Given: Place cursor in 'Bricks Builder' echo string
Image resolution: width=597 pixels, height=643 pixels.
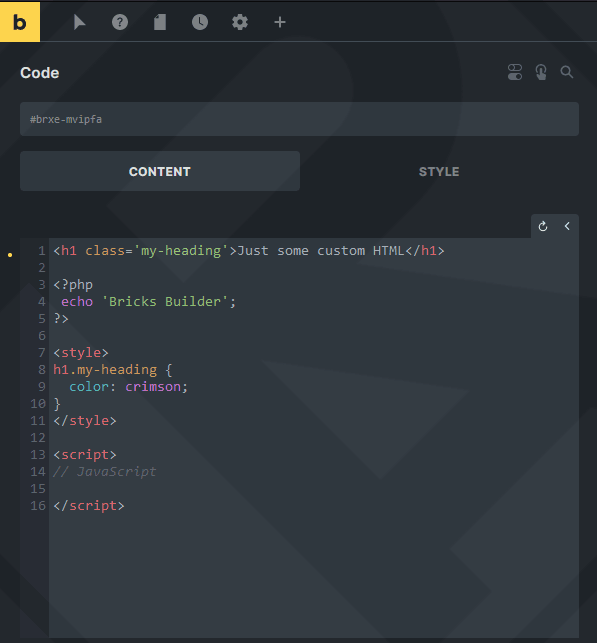Looking at the screenshot, I should click(x=165, y=302).
